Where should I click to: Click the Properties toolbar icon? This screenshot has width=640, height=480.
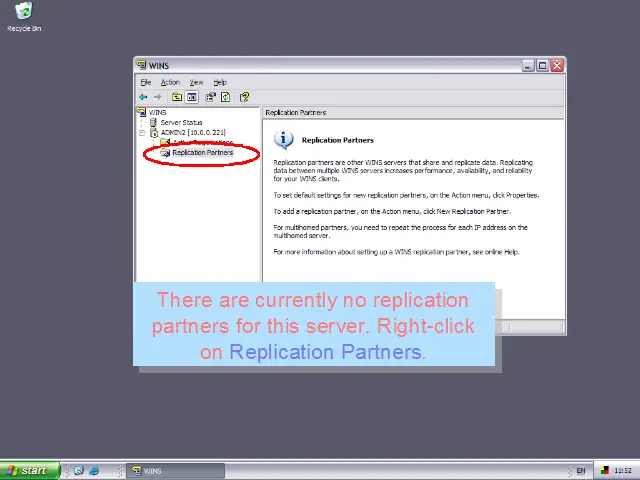[210, 97]
